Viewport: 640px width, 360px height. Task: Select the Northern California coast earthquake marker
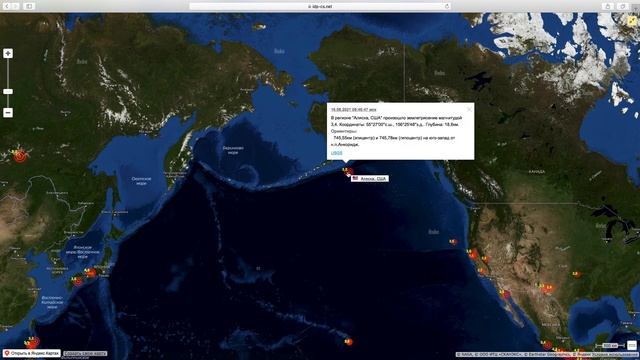473,255
